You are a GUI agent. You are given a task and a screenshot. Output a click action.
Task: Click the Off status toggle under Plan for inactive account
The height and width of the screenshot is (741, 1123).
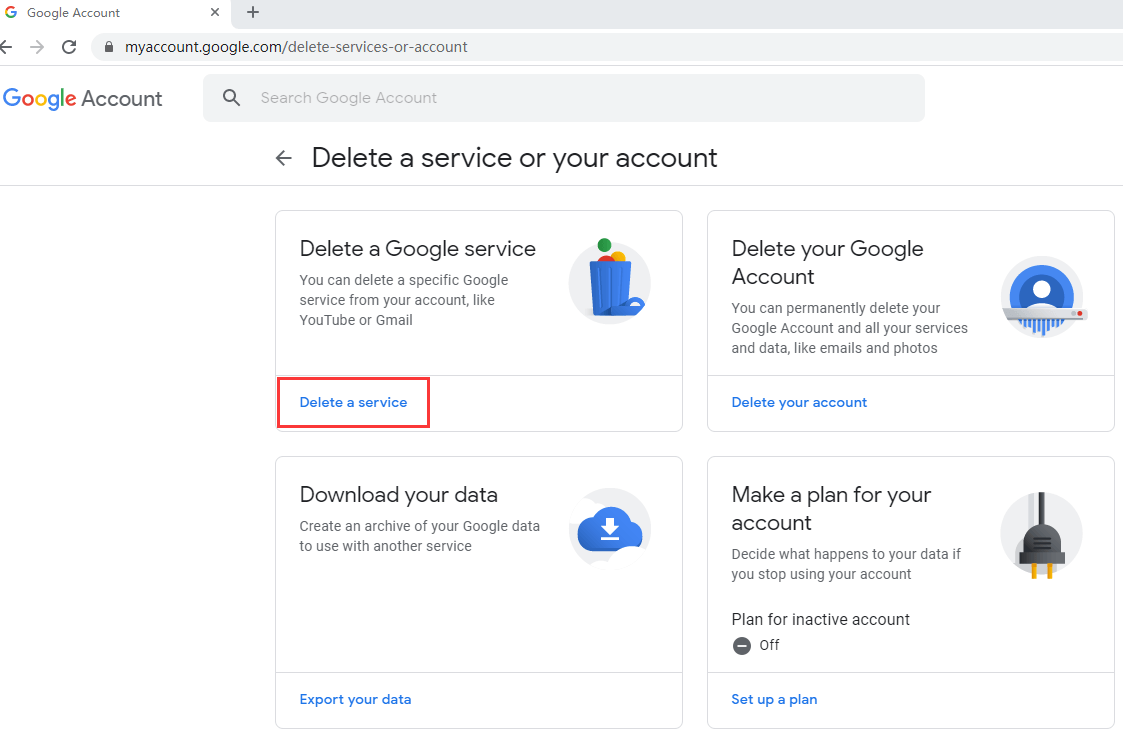[x=741, y=645]
